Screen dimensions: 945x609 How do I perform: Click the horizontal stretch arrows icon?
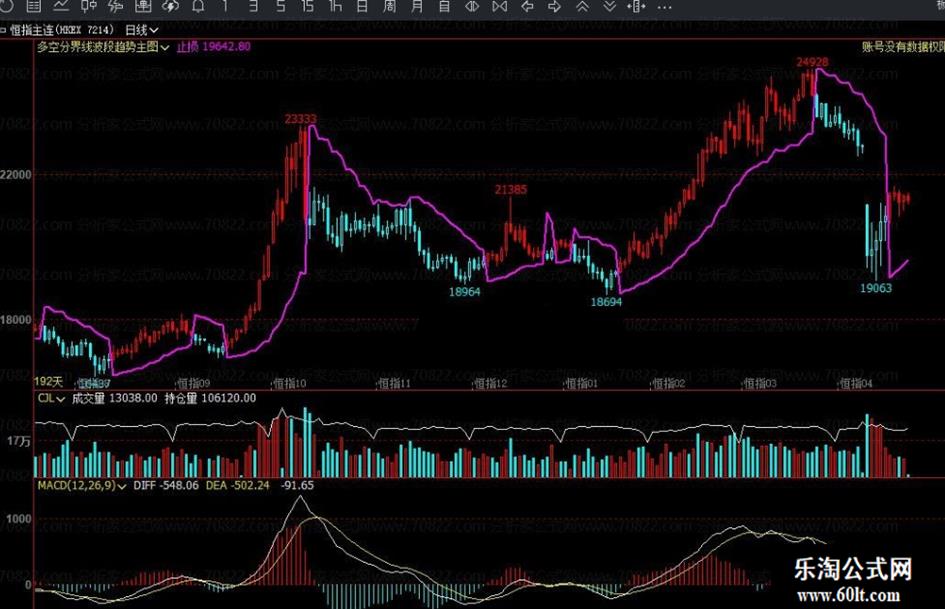point(636,6)
